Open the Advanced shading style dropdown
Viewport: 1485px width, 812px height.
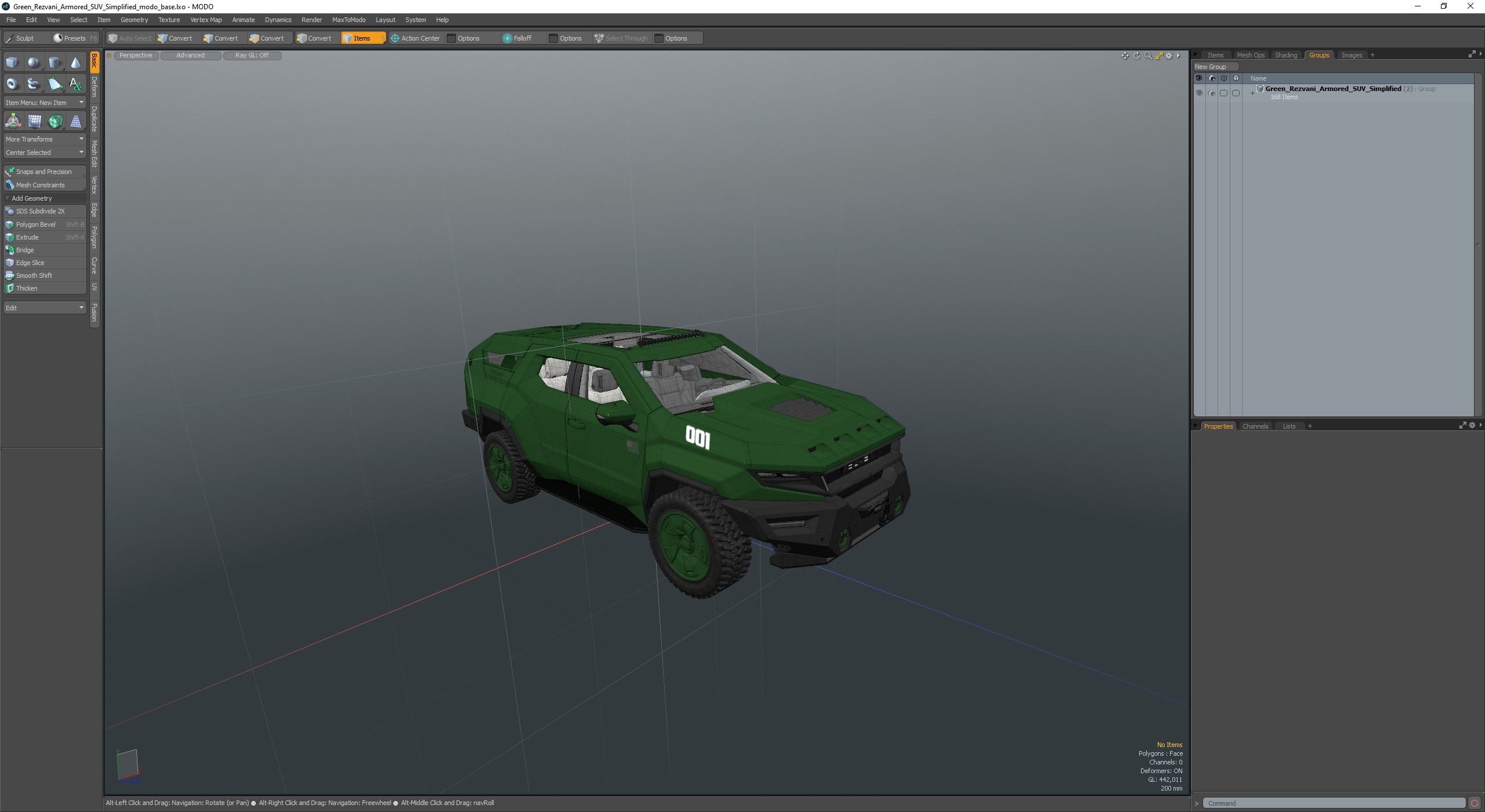tap(190, 55)
